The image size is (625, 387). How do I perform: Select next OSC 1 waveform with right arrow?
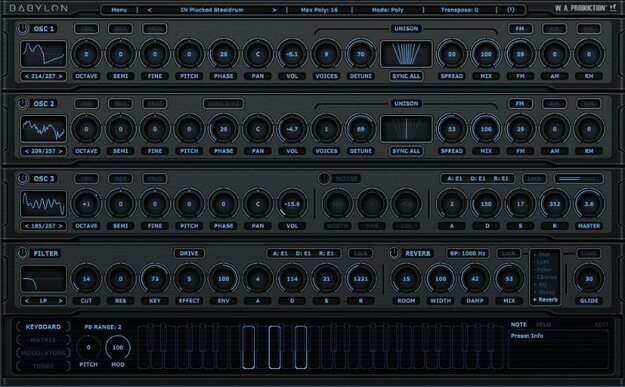(60, 76)
